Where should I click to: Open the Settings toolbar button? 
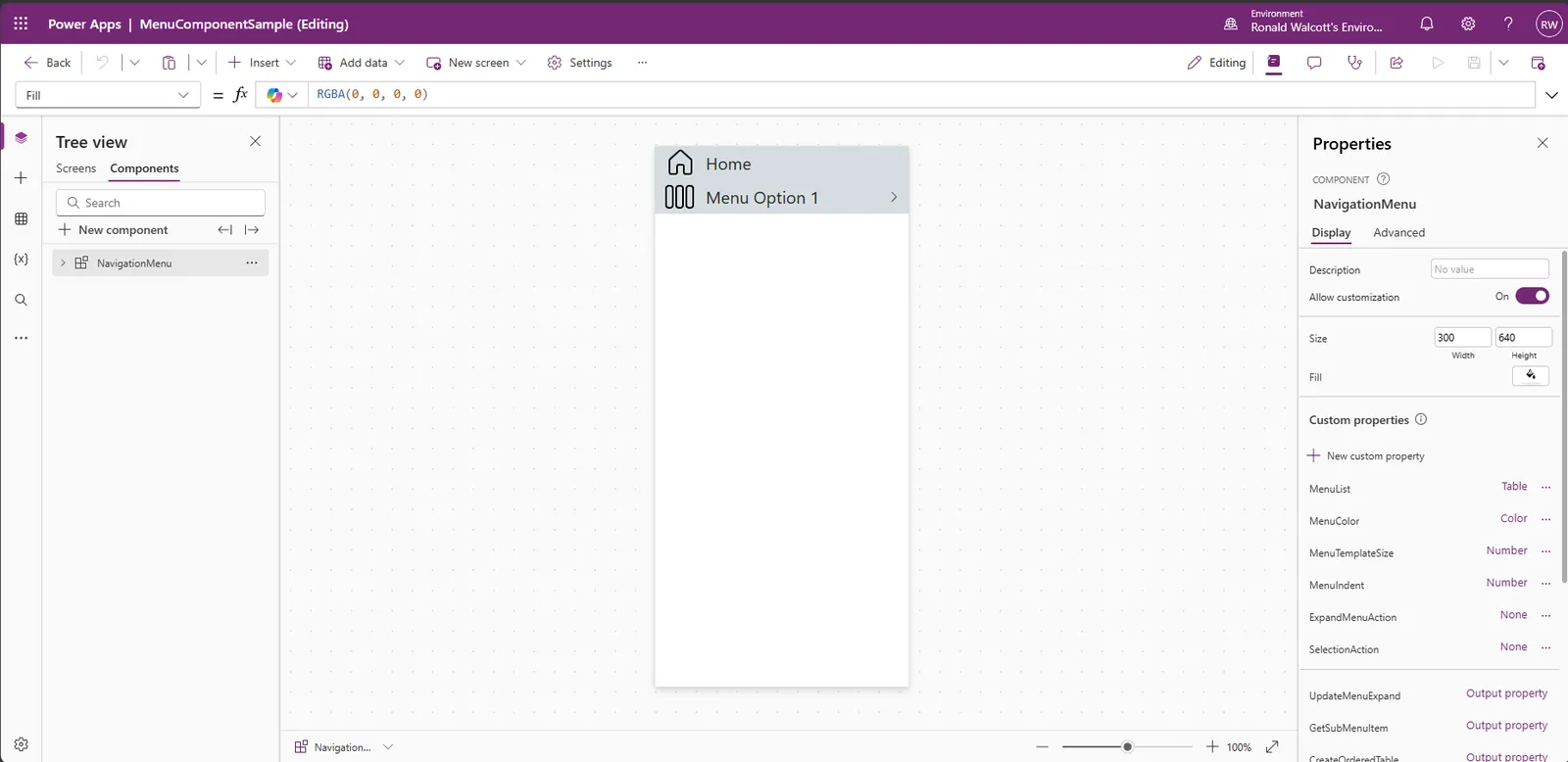point(579,63)
